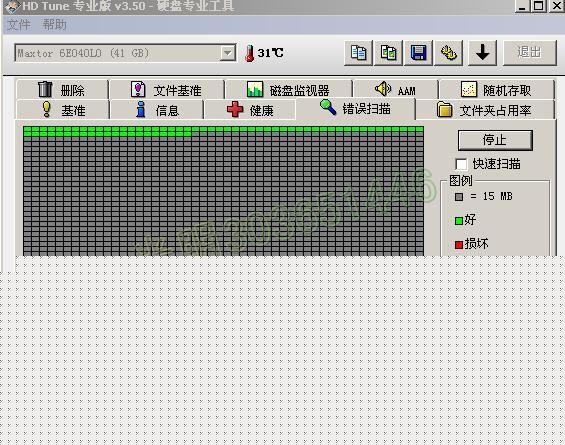The image size is (565, 445).
Task: Switch to the 信息 info tab
Action: (x=157, y=110)
